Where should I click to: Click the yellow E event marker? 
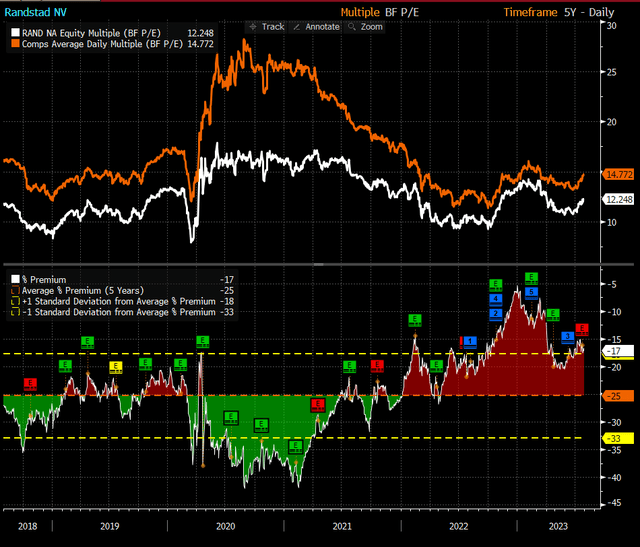[114, 366]
